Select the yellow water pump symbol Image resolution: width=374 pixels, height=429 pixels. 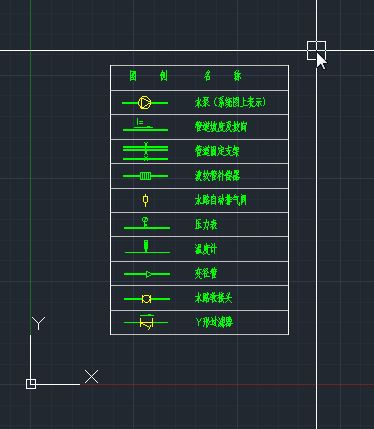(x=144, y=102)
